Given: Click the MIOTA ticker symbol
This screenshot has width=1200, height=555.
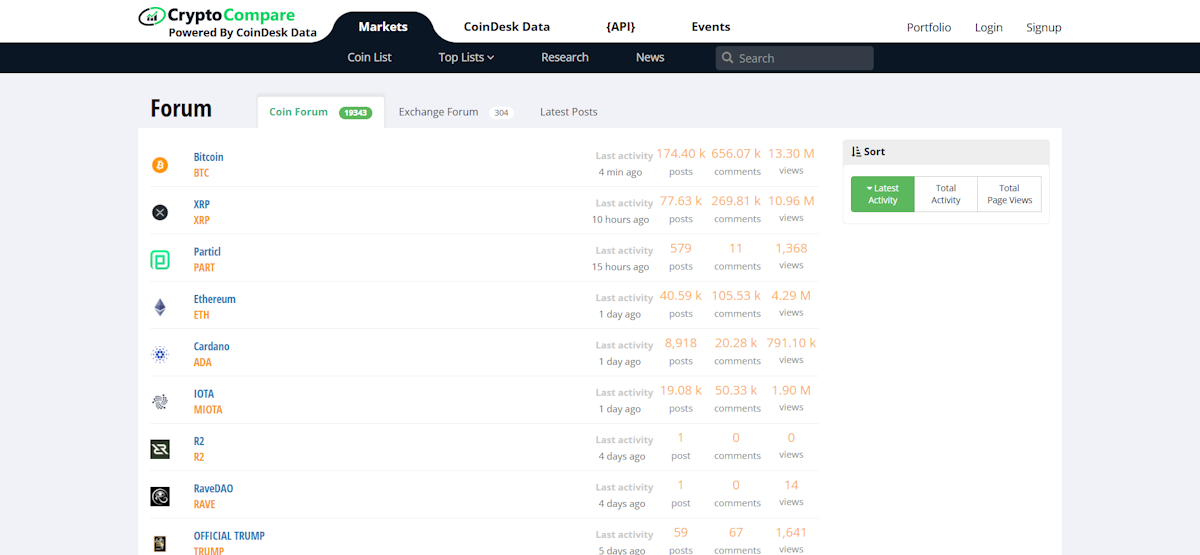Looking at the screenshot, I should point(208,409).
